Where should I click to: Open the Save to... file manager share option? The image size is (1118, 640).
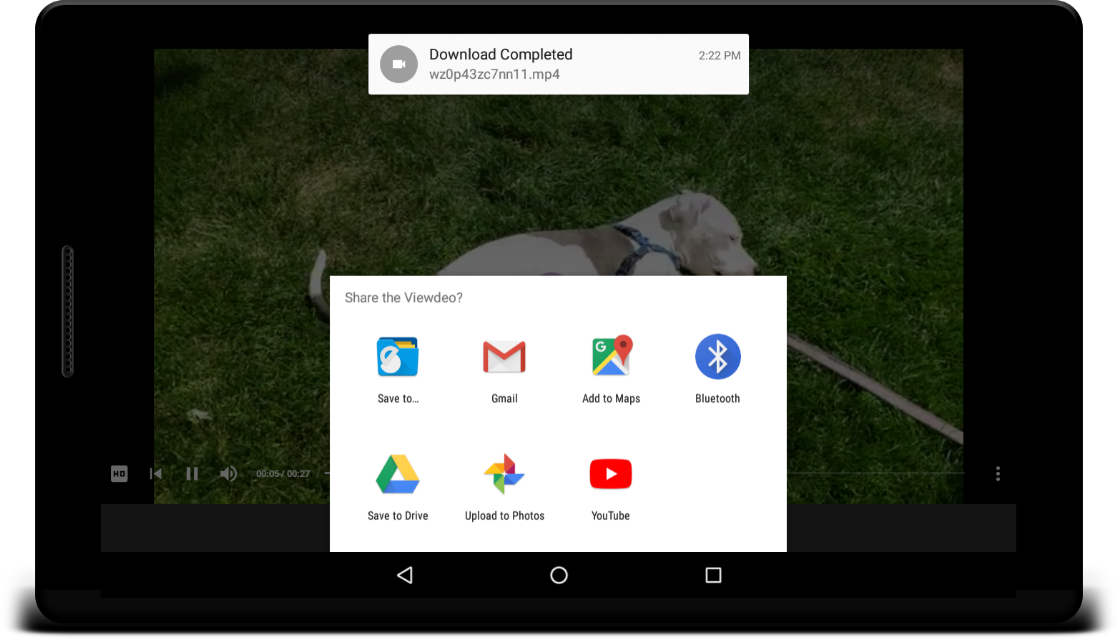coord(398,369)
